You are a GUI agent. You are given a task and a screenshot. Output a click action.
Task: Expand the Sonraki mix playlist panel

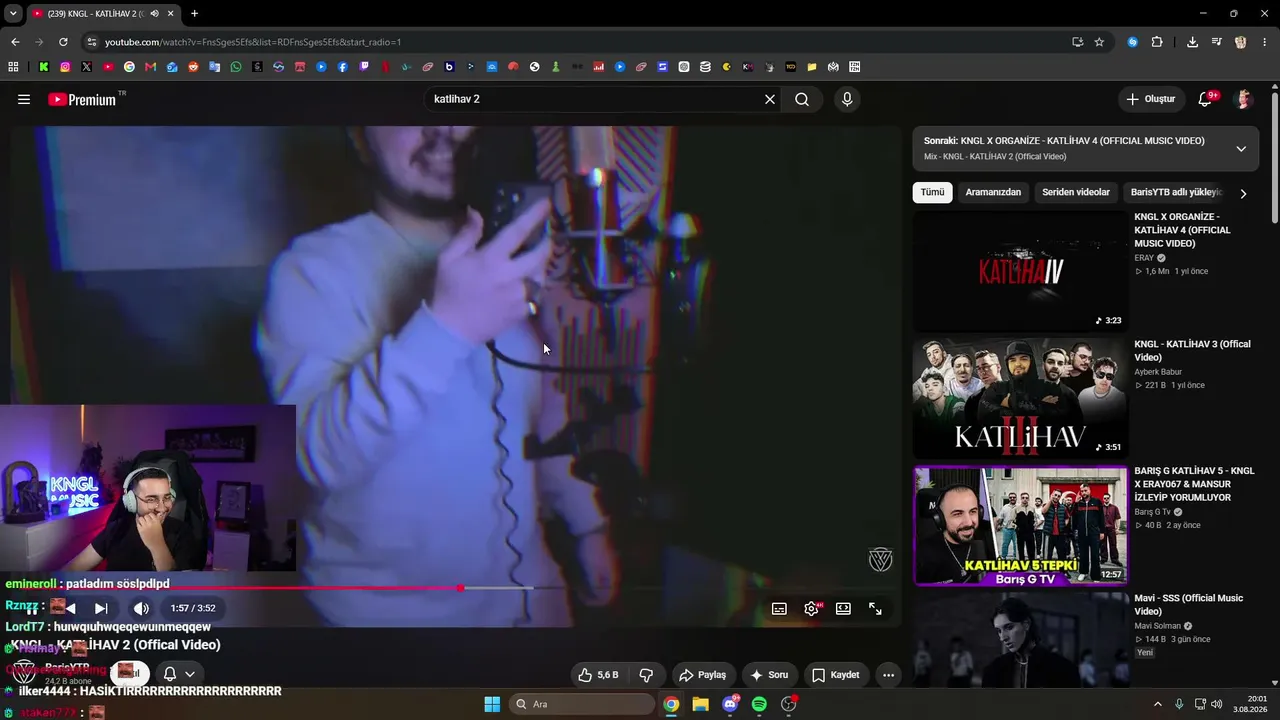1241,149
